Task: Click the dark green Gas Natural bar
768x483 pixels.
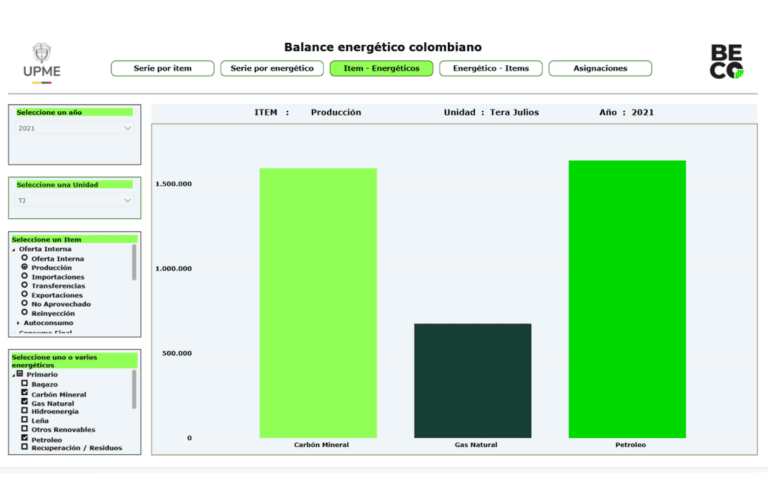Action: click(x=472, y=380)
